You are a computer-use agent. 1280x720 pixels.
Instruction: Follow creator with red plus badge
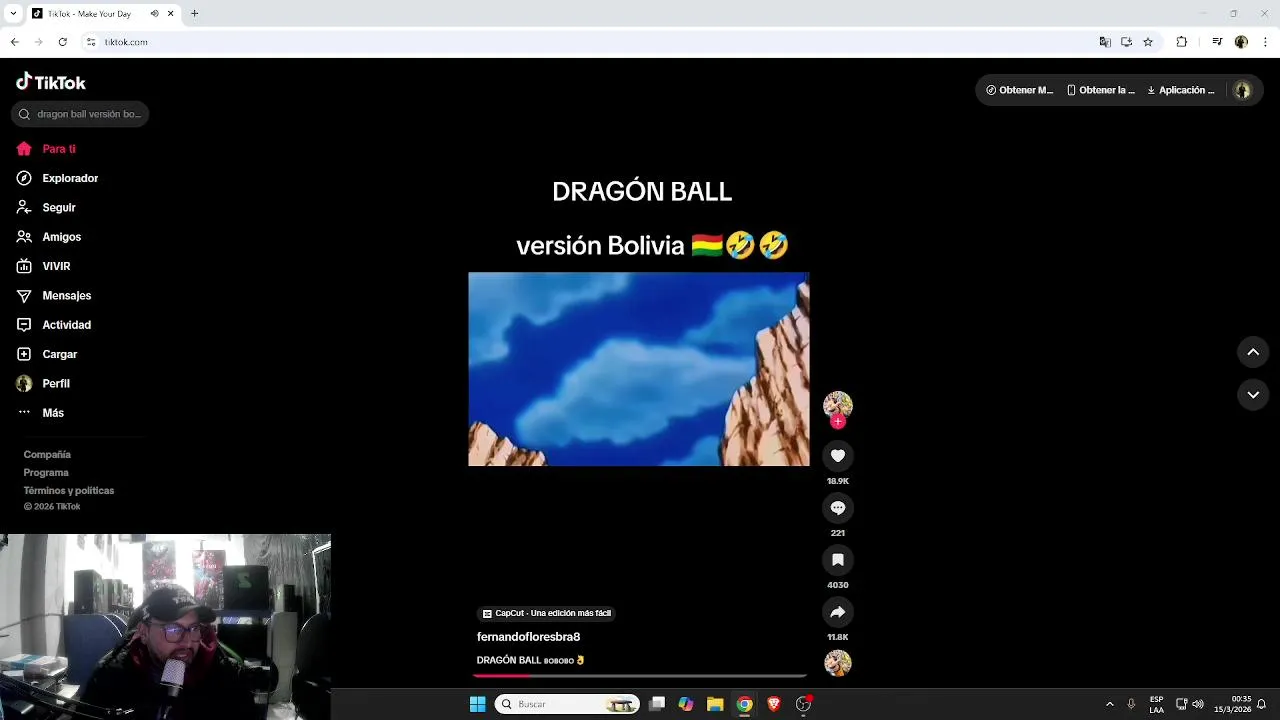(x=838, y=422)
